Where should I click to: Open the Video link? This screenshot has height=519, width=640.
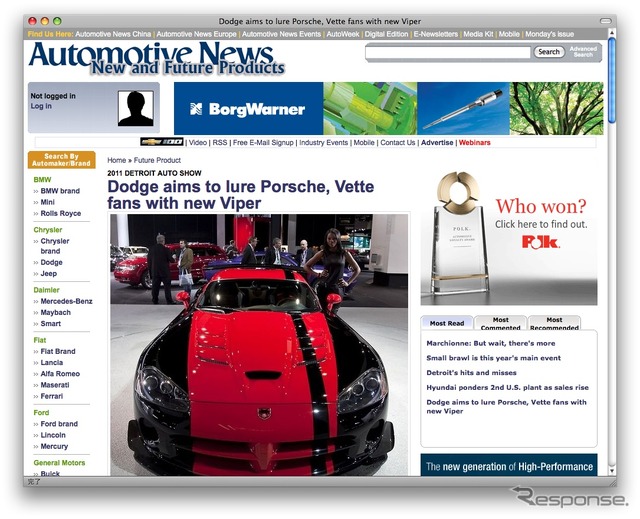198,143
